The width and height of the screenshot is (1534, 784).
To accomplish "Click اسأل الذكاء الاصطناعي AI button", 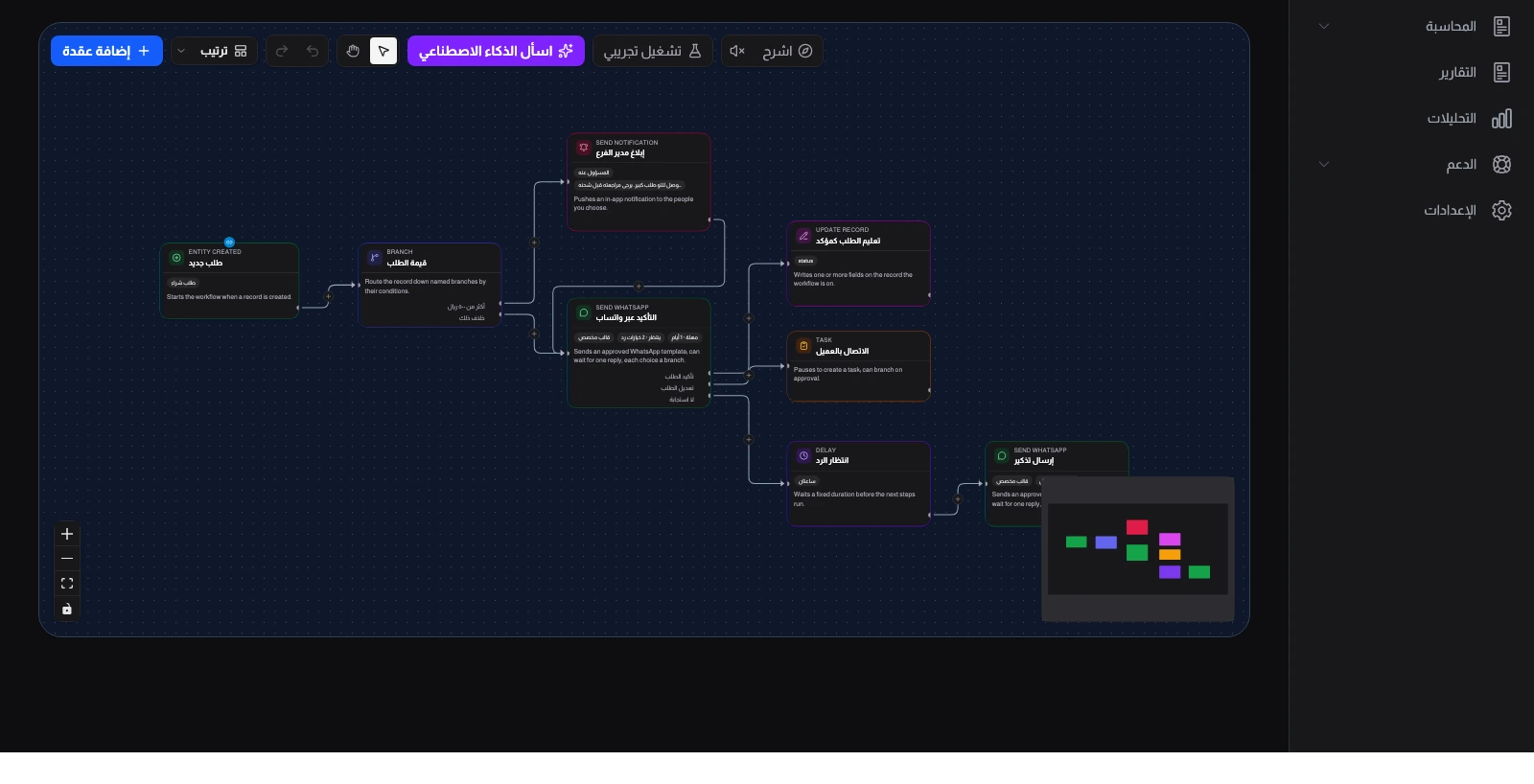I will pos(496,51).
